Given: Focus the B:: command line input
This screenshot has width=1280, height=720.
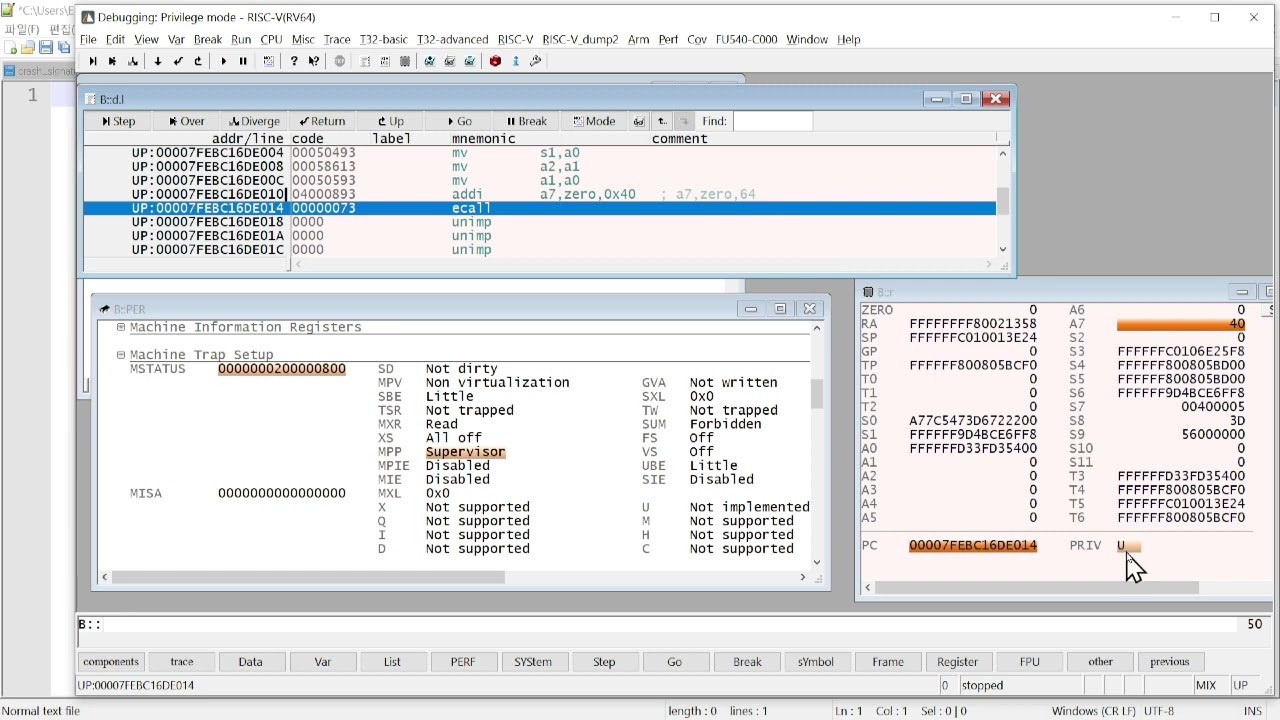Looking at the screenshot, I should 670,624.
